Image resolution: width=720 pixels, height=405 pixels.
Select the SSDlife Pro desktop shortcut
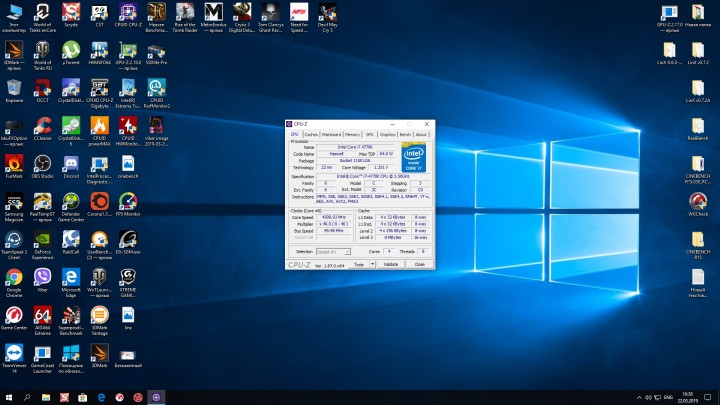point(156,54)
